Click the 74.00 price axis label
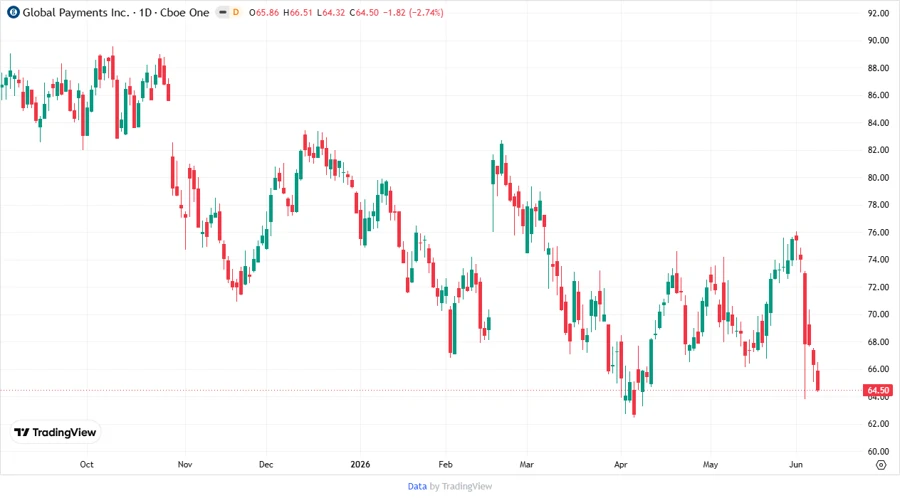The image size is (900, 498). [x=878, y=259]
